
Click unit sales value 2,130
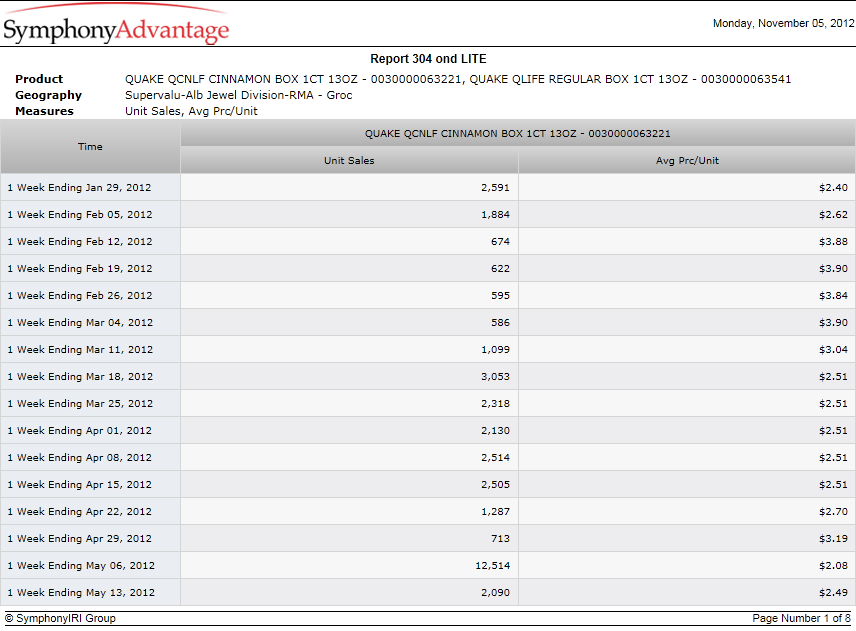(x=495, y=431)
